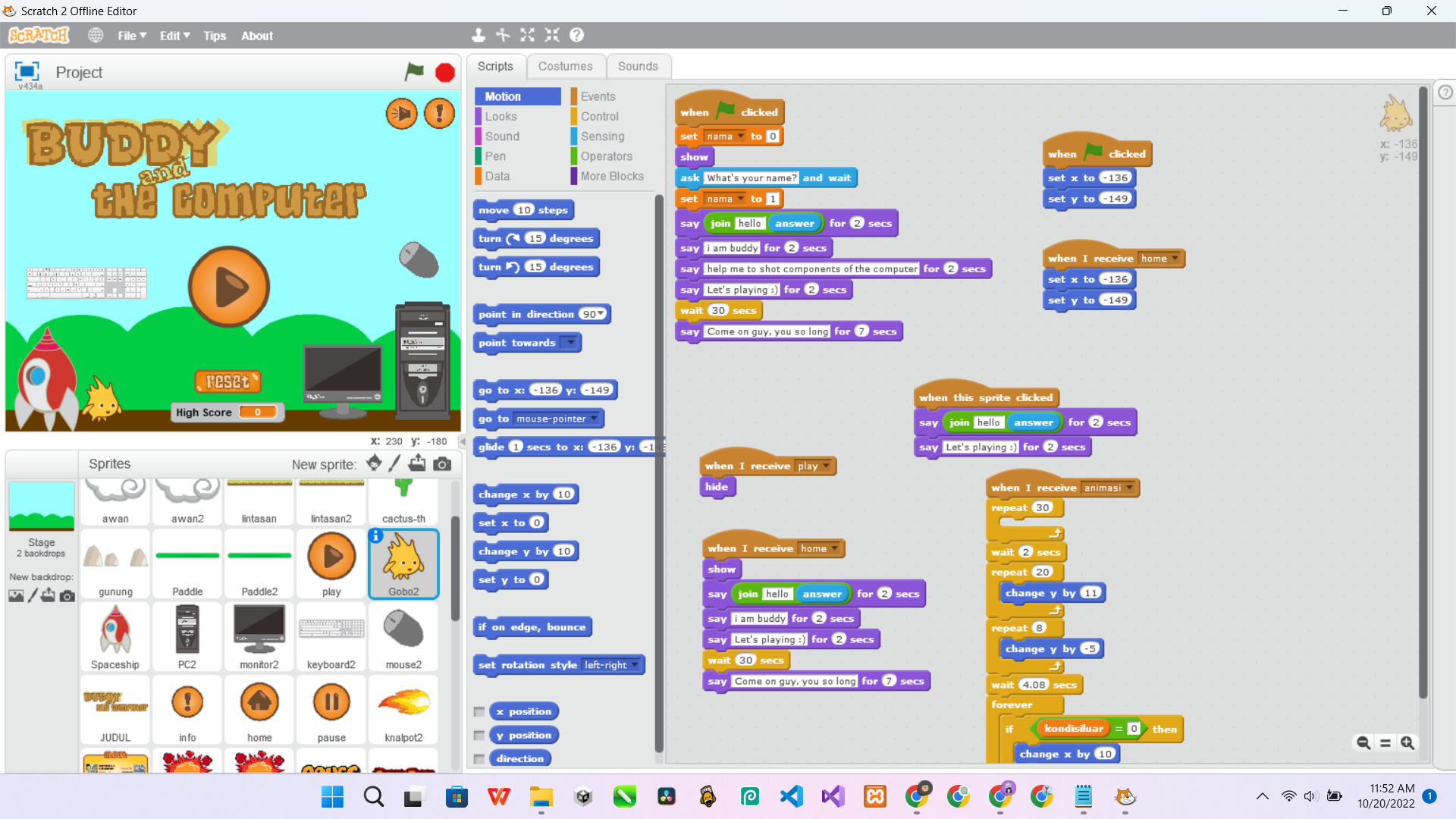Select the Stage backdrop thumbnail

[x=42, y=507]
